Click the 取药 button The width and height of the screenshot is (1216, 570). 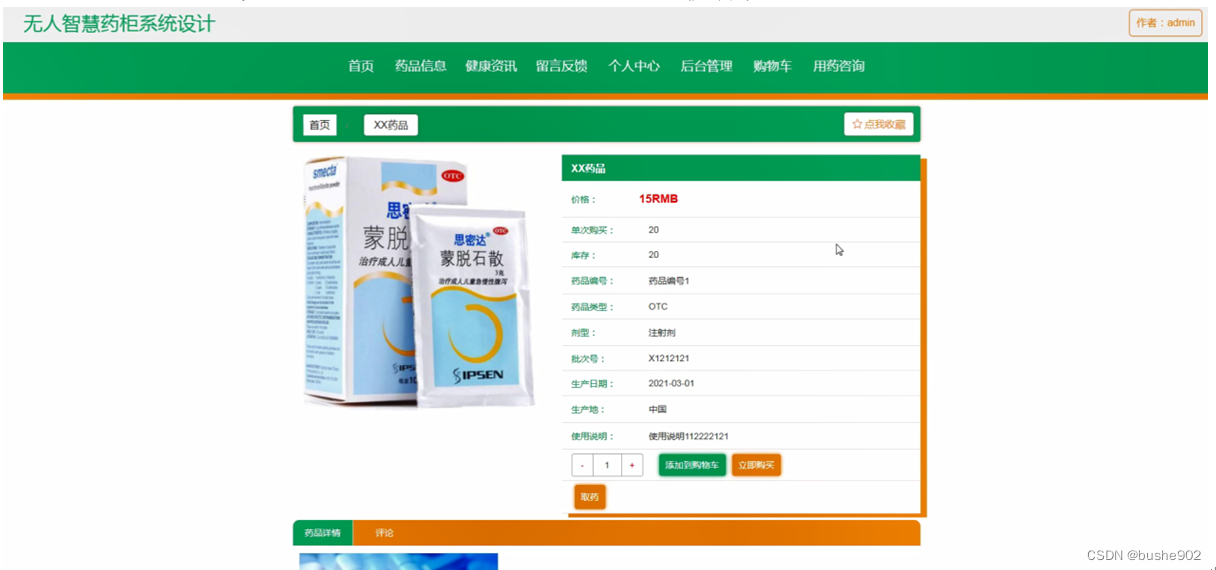pyautogui.click(x=590, y=497)
